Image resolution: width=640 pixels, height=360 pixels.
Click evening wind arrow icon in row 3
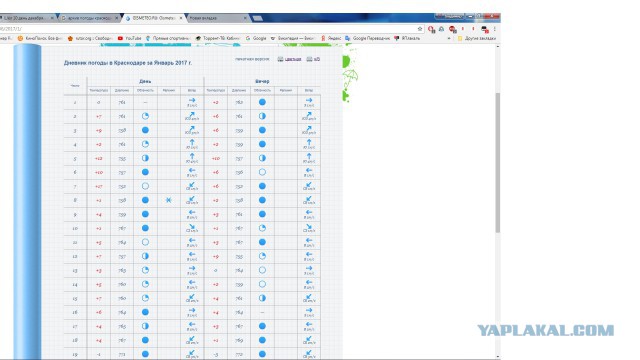tap(309, 129)
